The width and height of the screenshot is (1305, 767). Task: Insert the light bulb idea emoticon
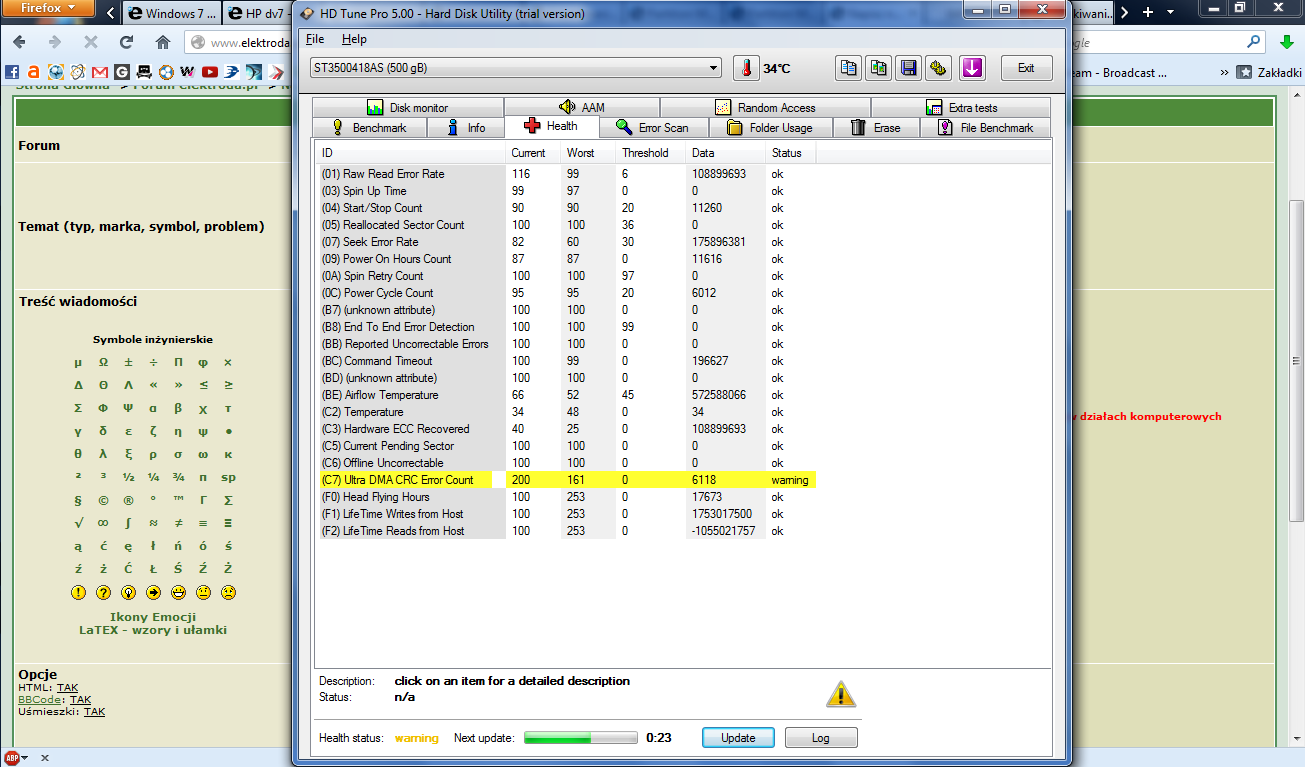pos(128,592)
